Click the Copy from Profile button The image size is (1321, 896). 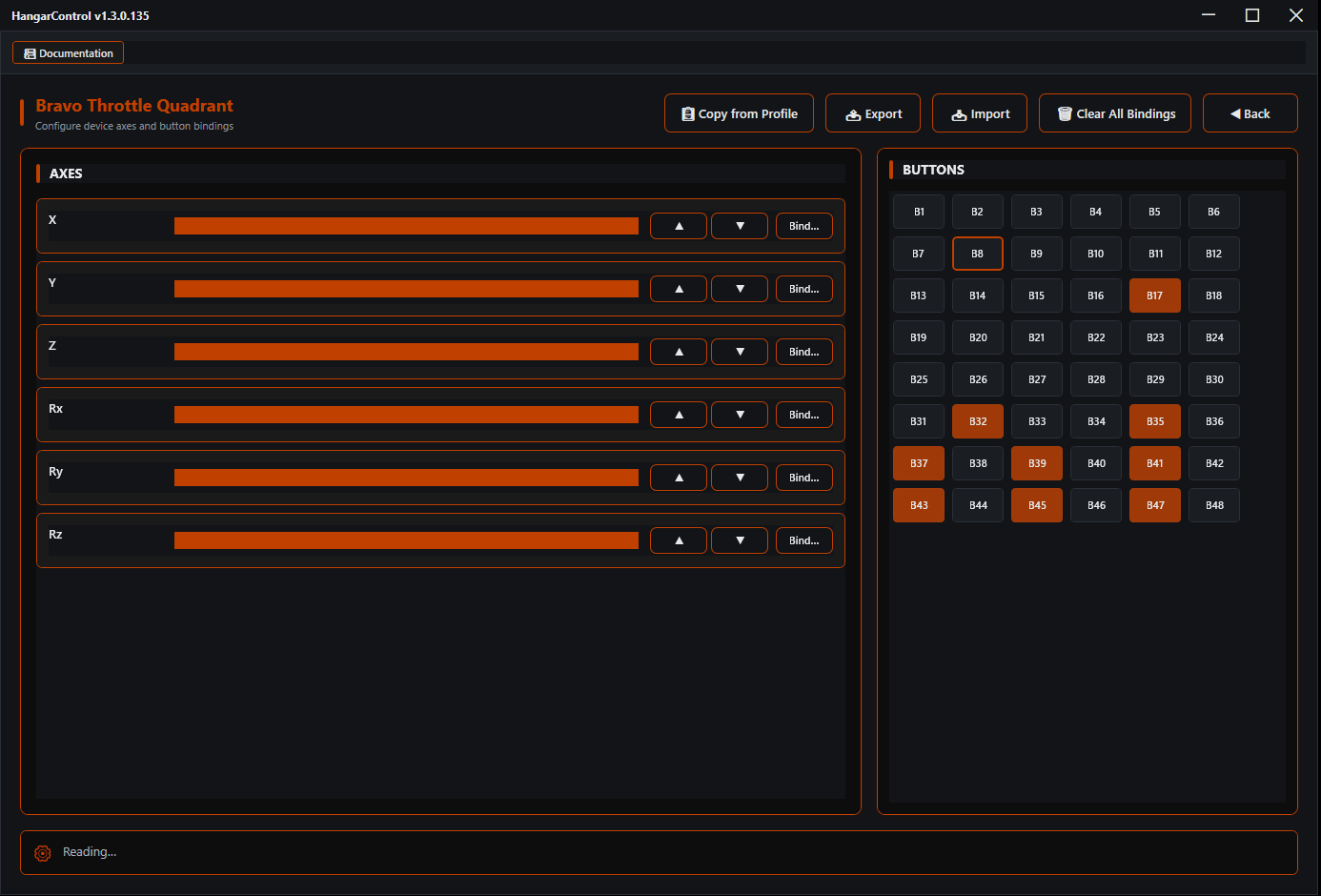pyautogui.click(x=739, y=112)
